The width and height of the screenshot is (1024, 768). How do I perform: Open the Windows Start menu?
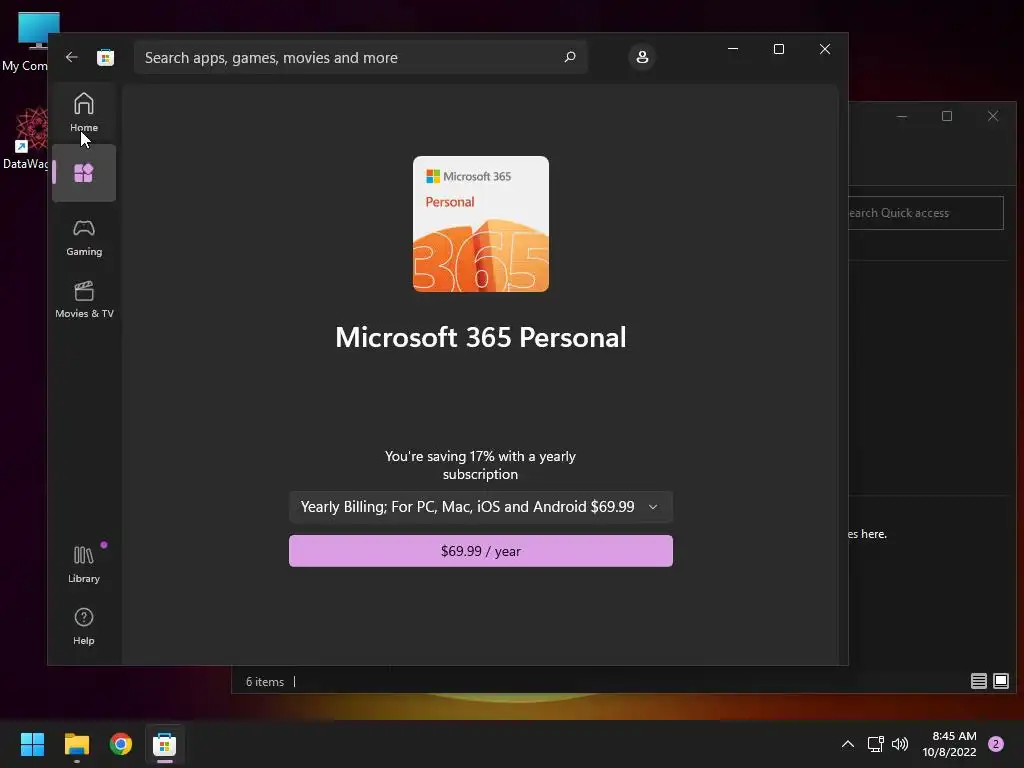pyautogui.click(x=32, y=744)
